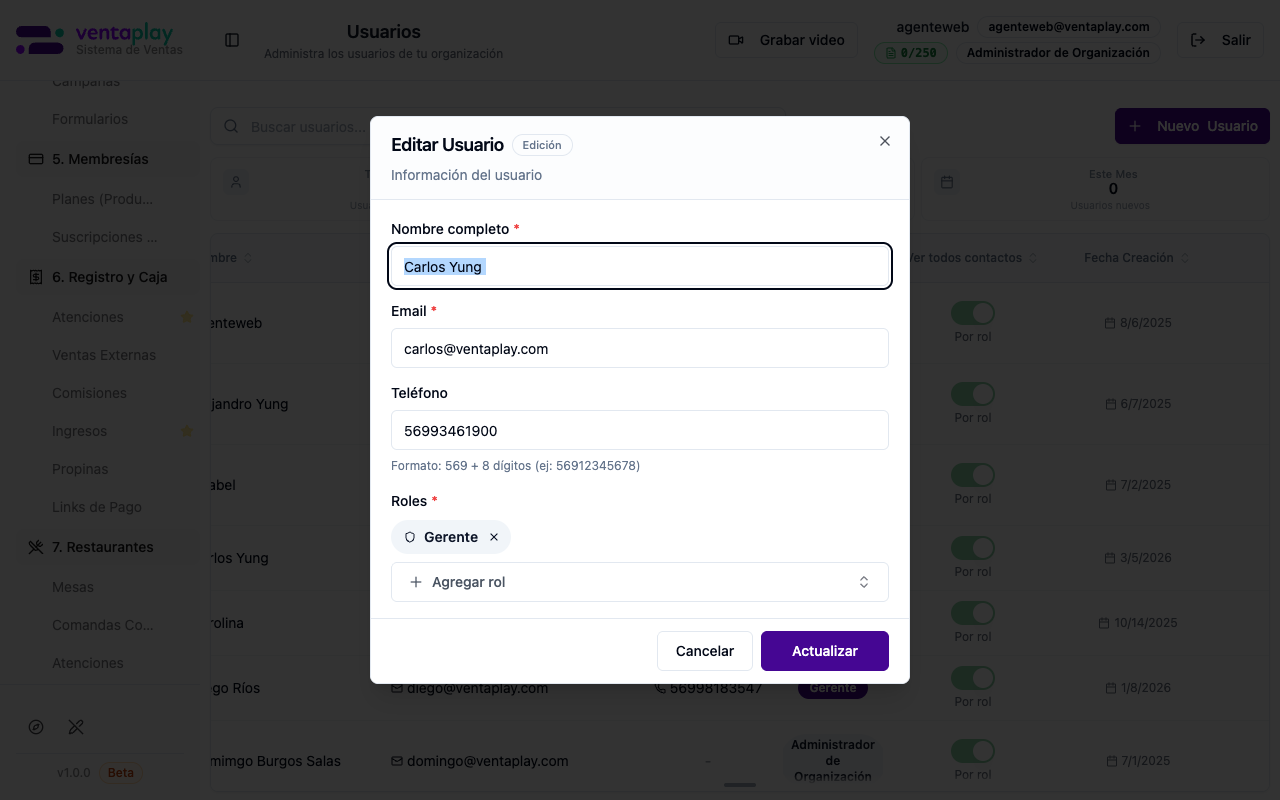Click the search magnifier in Buscar usuarios field

(x=231, y=126)
